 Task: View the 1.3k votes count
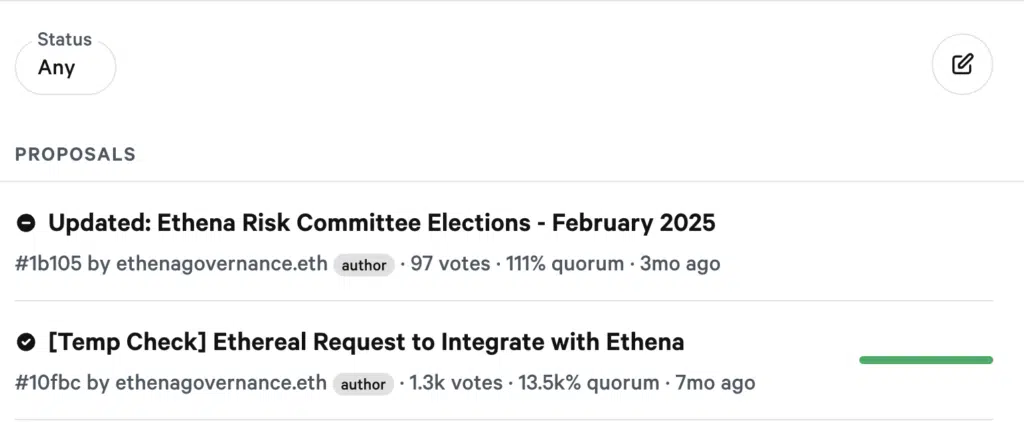[456, 383]
